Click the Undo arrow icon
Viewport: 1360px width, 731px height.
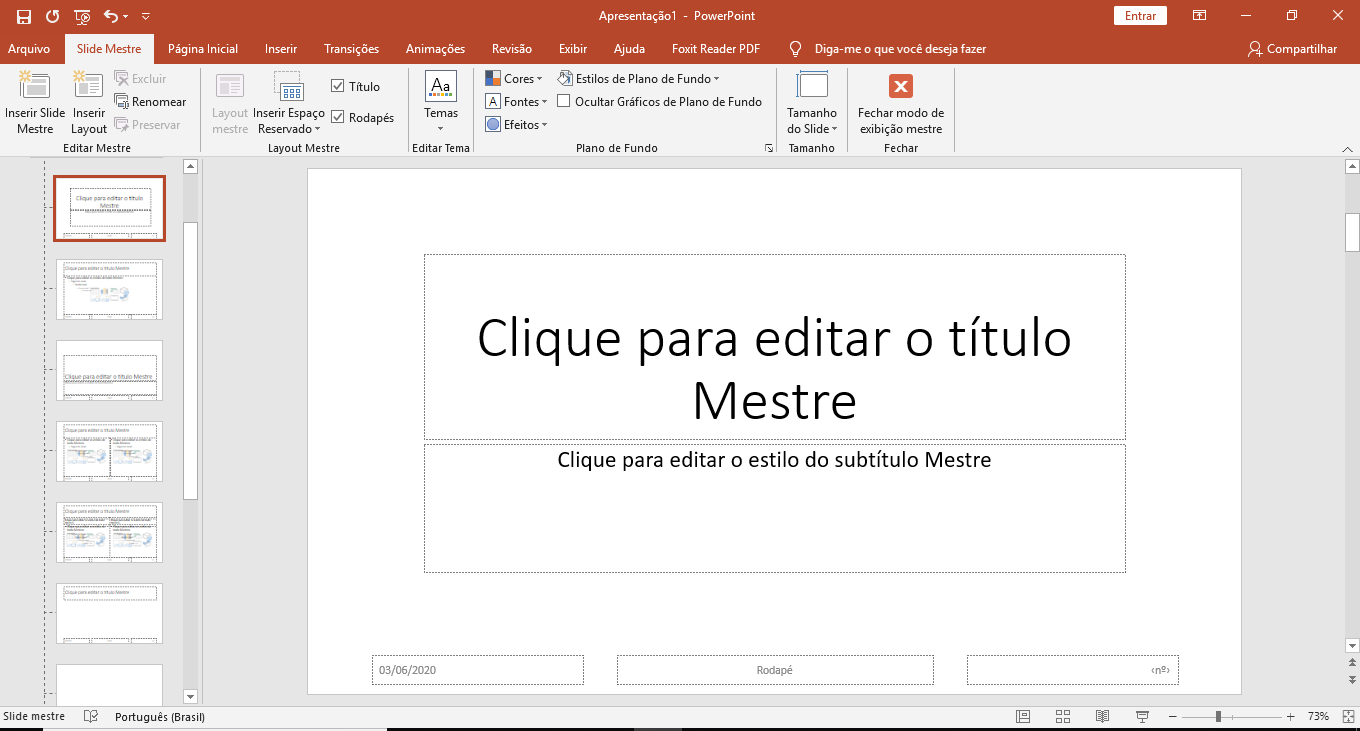(110, 16)
